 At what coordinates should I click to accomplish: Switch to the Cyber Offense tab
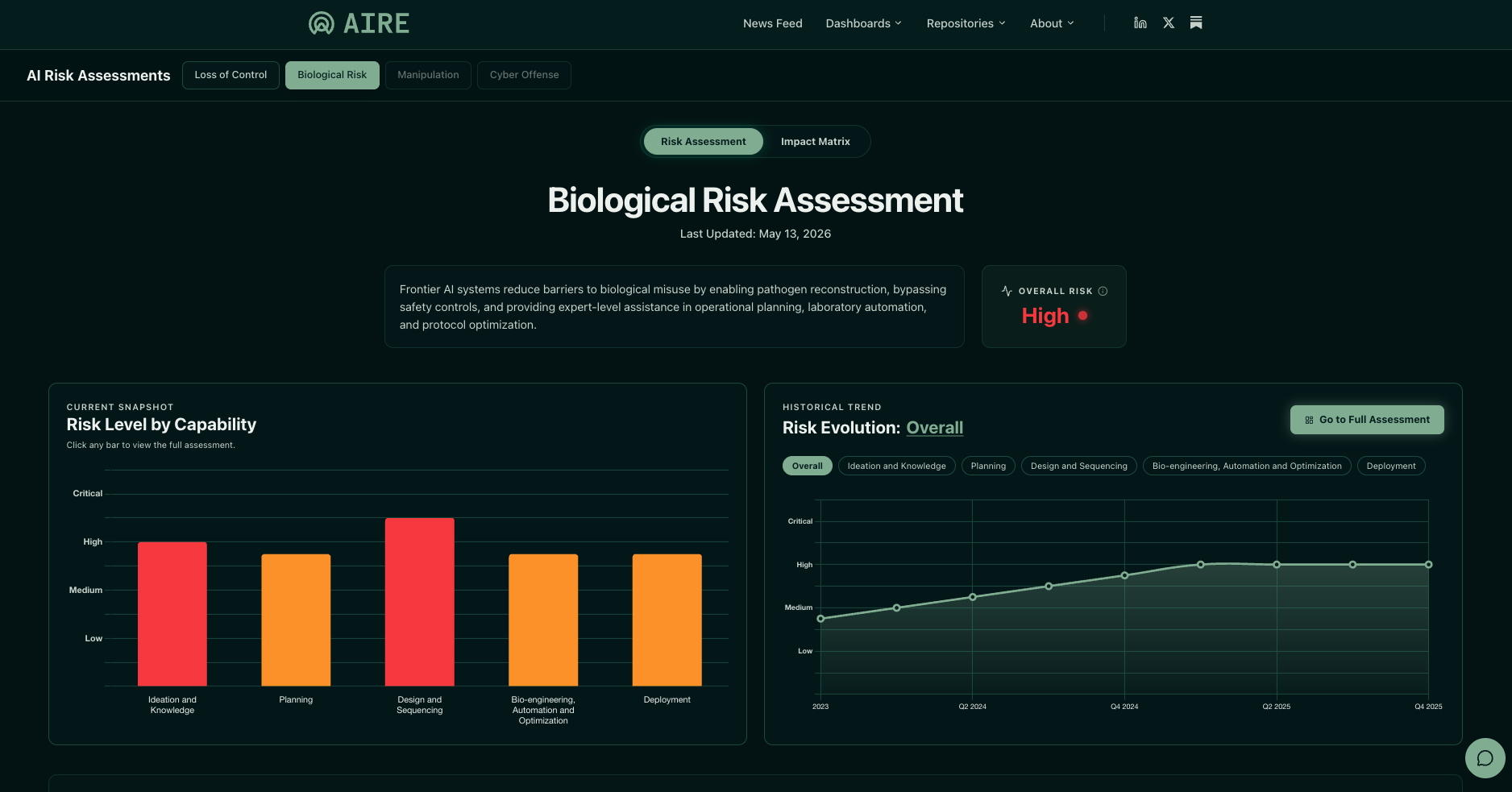(x=524, y=75)
